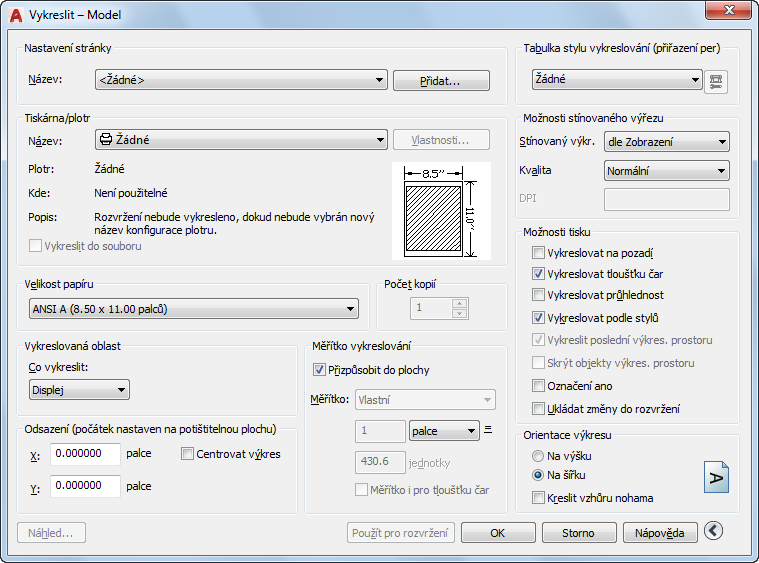The height and width of the screenshot is (563, 759).
Task: Click Použít pro rozvržení button
Action: point(400,533)
